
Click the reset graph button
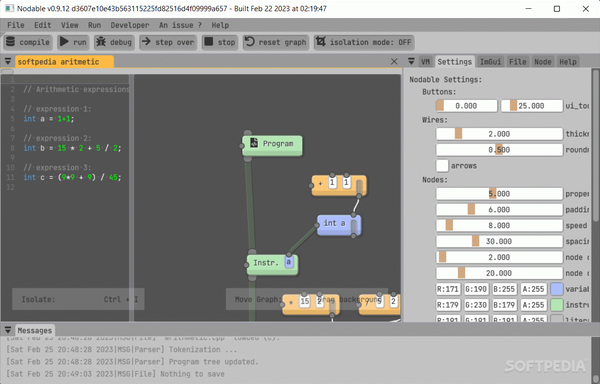click(276, 42)
